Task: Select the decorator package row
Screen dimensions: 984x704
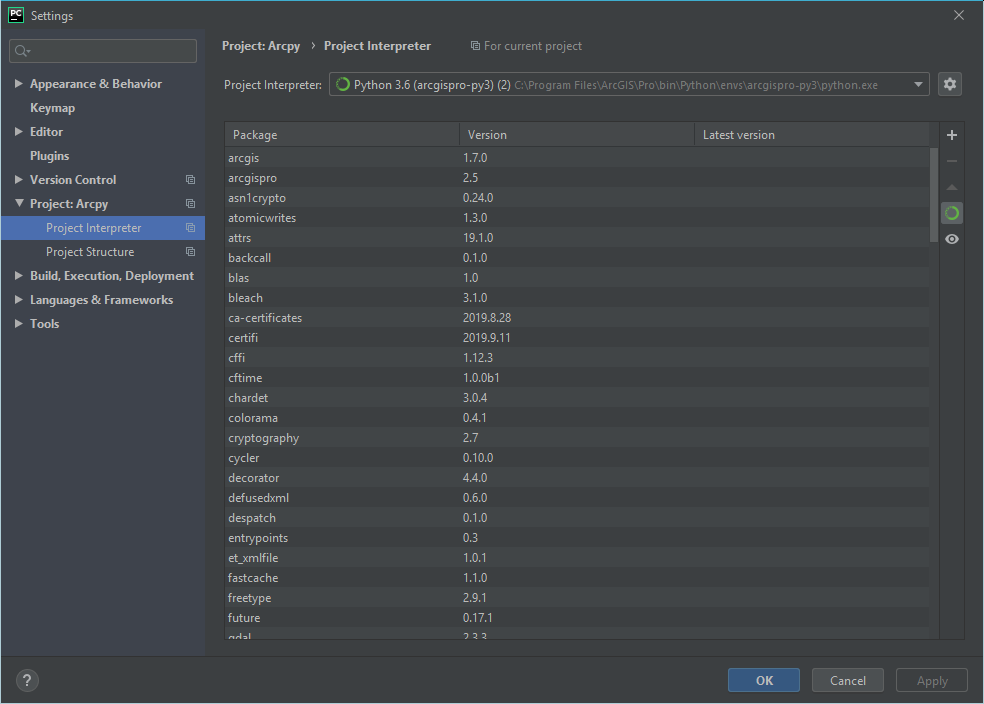Action: click(577, 477)
